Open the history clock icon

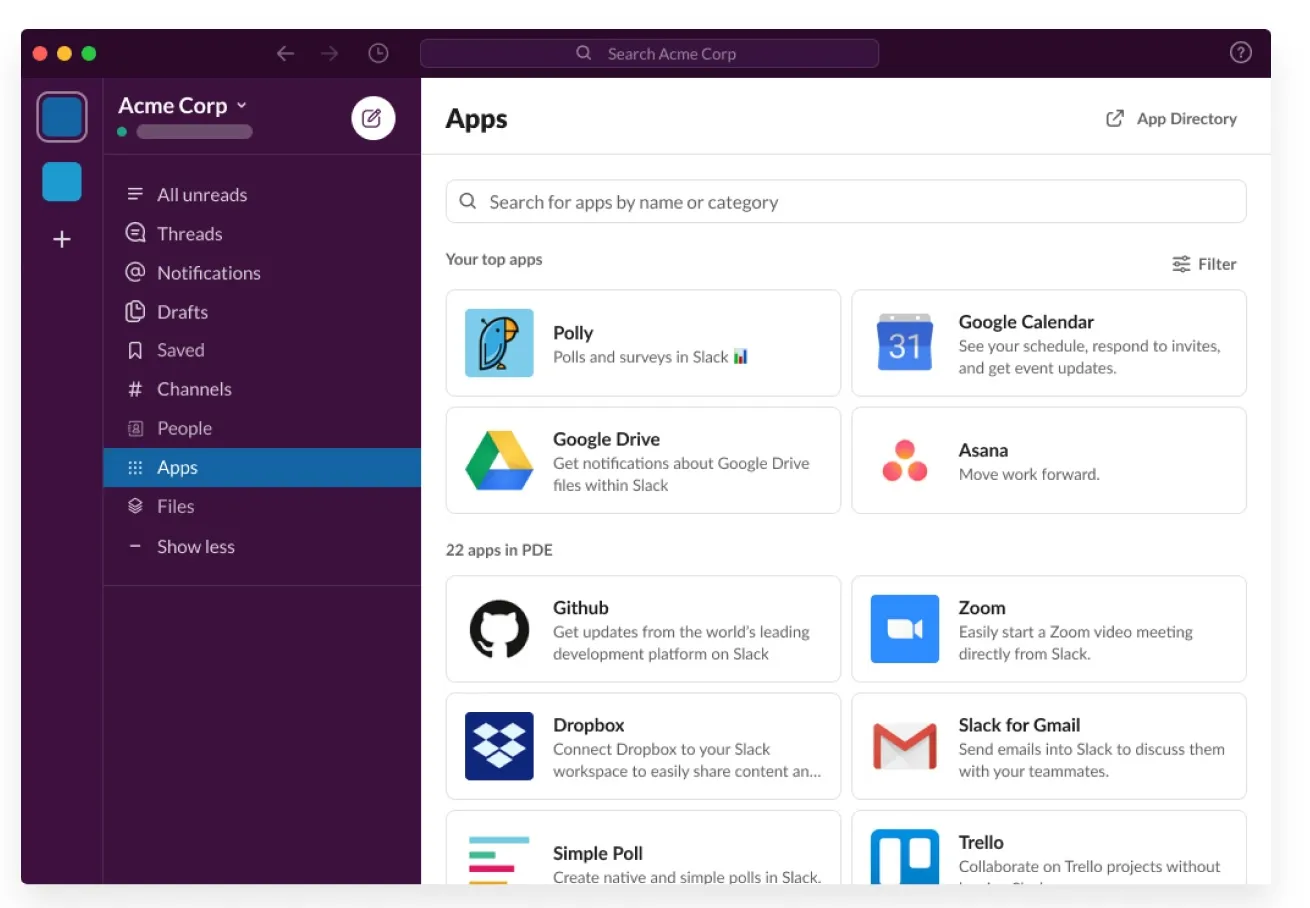(378, 54)
